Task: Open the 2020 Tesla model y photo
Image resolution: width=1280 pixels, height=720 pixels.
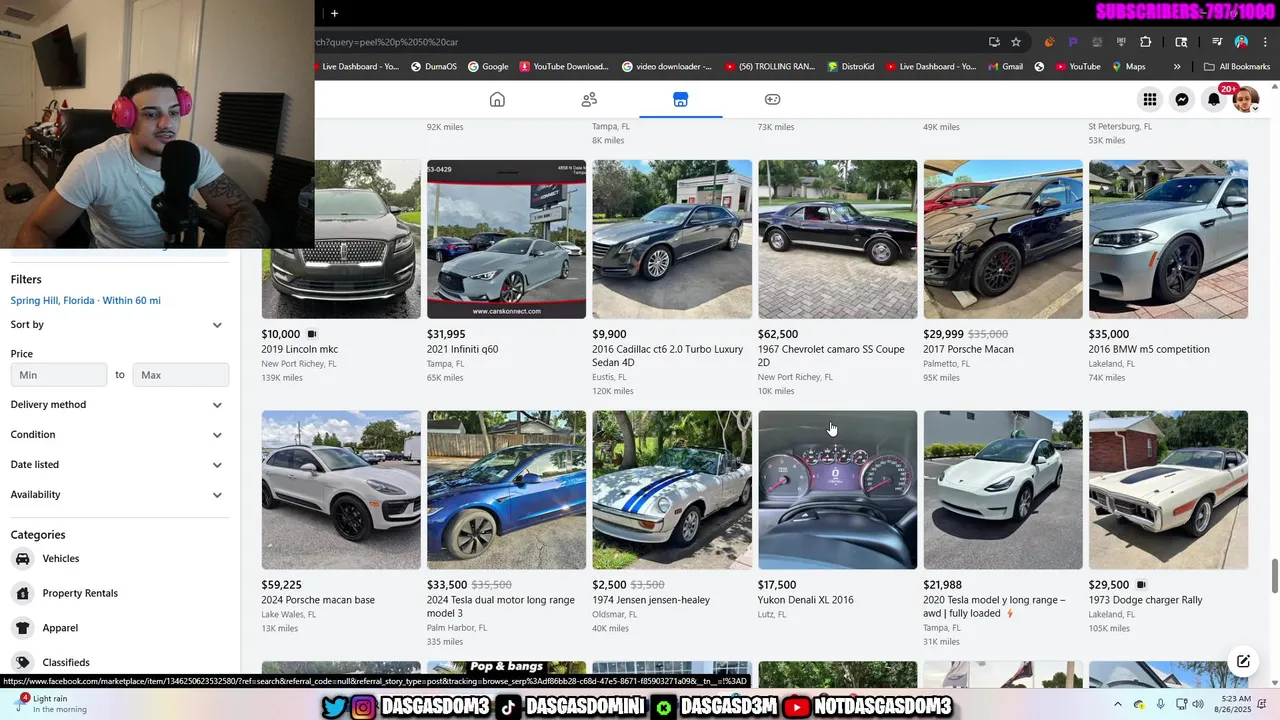Action: coord(1003,490)
